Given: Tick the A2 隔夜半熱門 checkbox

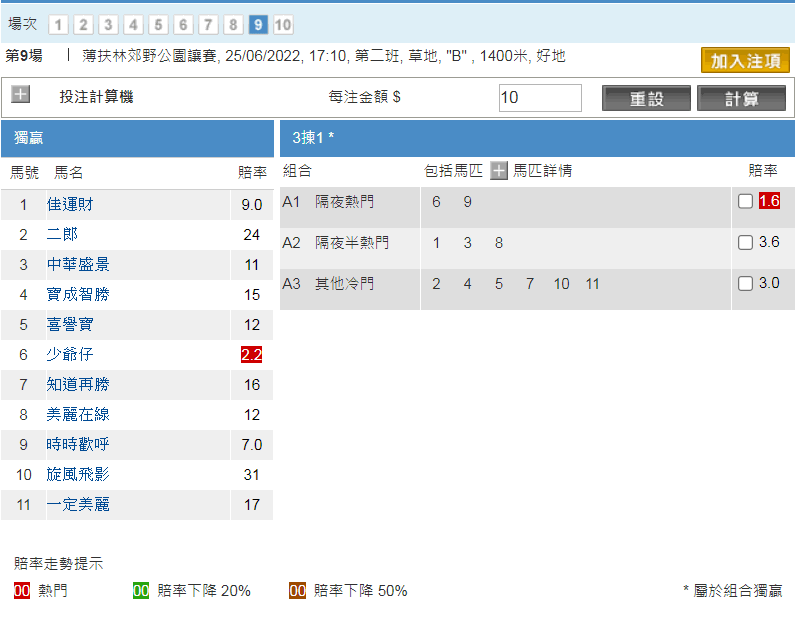Looking at the screenshot, I should point(745,242).
